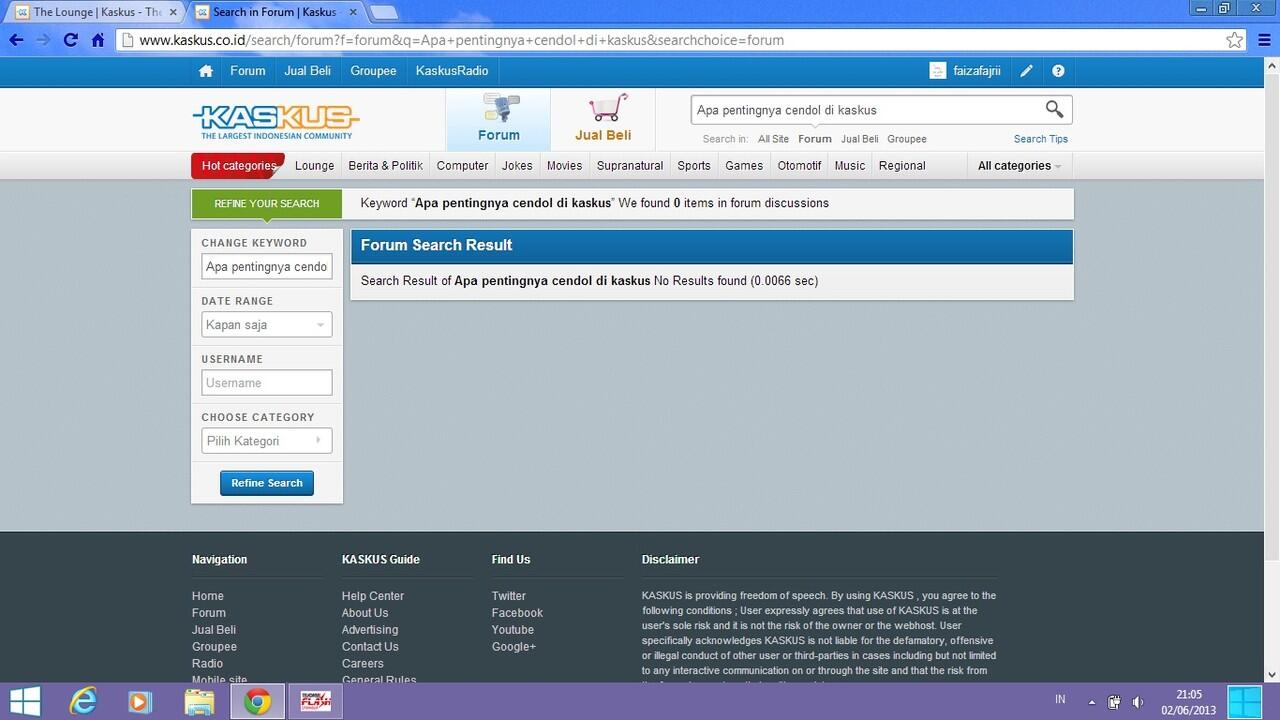Open Jual Beli in the top navigation bar

308,71
